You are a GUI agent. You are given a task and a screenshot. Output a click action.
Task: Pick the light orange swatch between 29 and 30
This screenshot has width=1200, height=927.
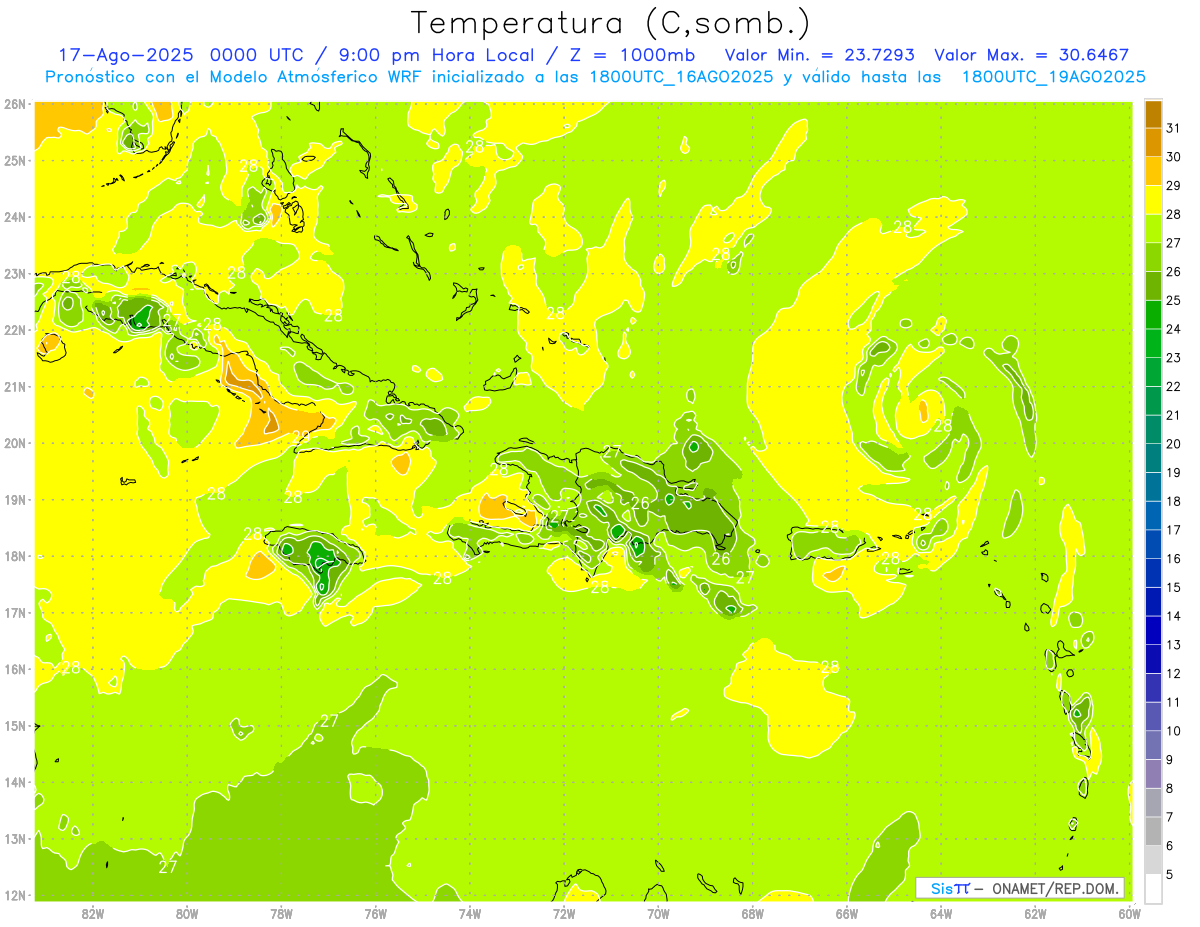coord(1153,171)
